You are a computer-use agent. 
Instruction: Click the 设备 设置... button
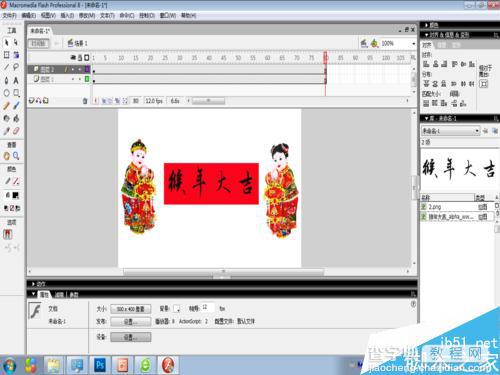[131, 337]
